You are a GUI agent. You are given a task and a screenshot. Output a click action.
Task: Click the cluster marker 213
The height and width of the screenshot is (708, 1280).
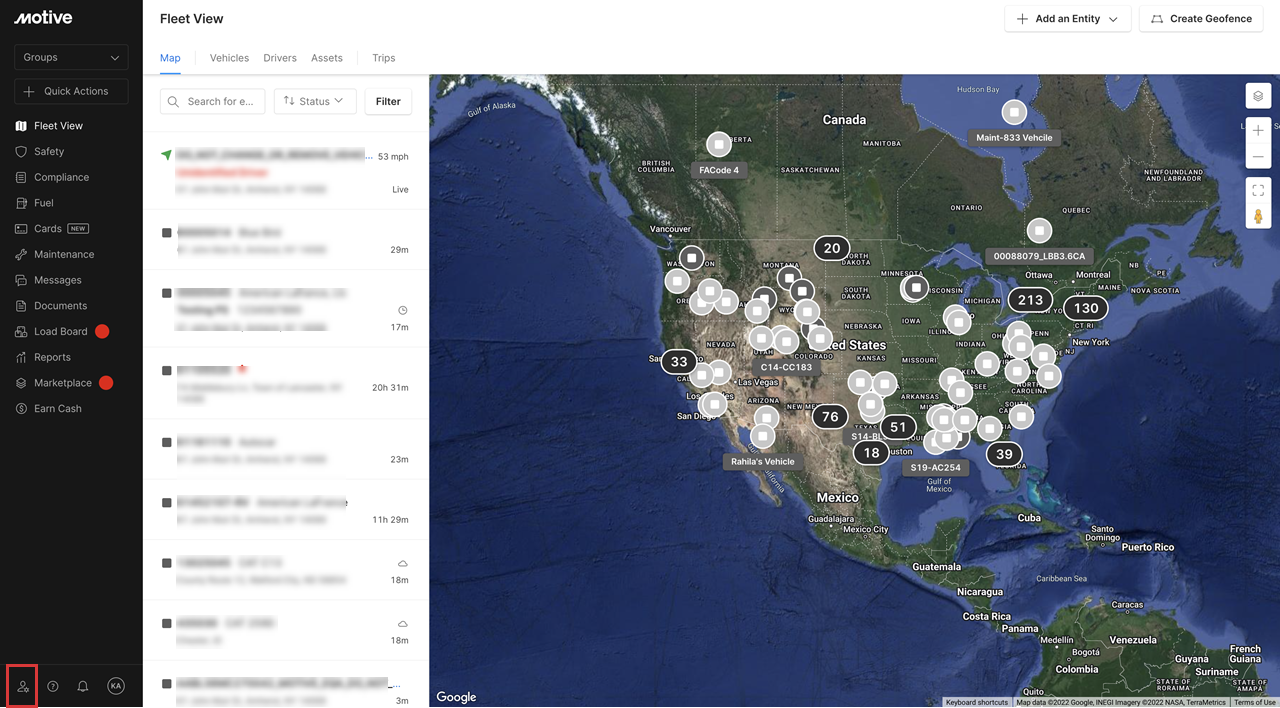pyautogui.click(x=1030, y=300)
